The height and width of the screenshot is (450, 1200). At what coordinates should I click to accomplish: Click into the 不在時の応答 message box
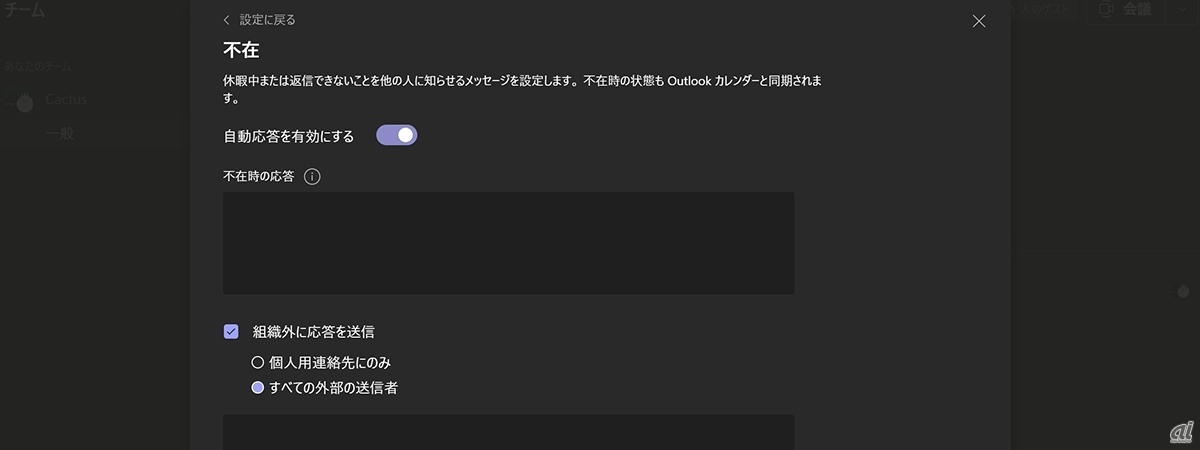508,243
